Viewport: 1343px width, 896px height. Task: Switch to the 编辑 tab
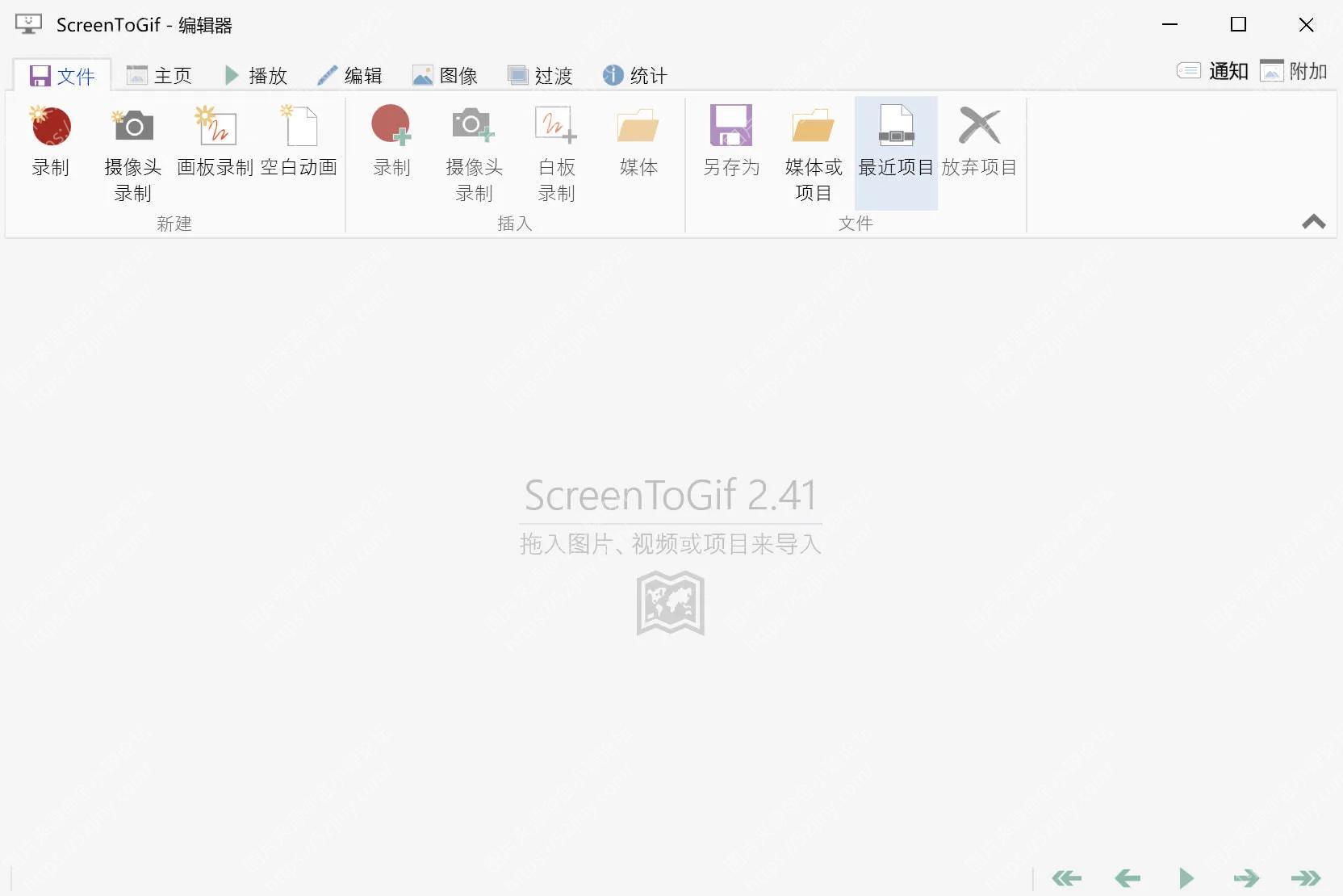click(352, 74)
